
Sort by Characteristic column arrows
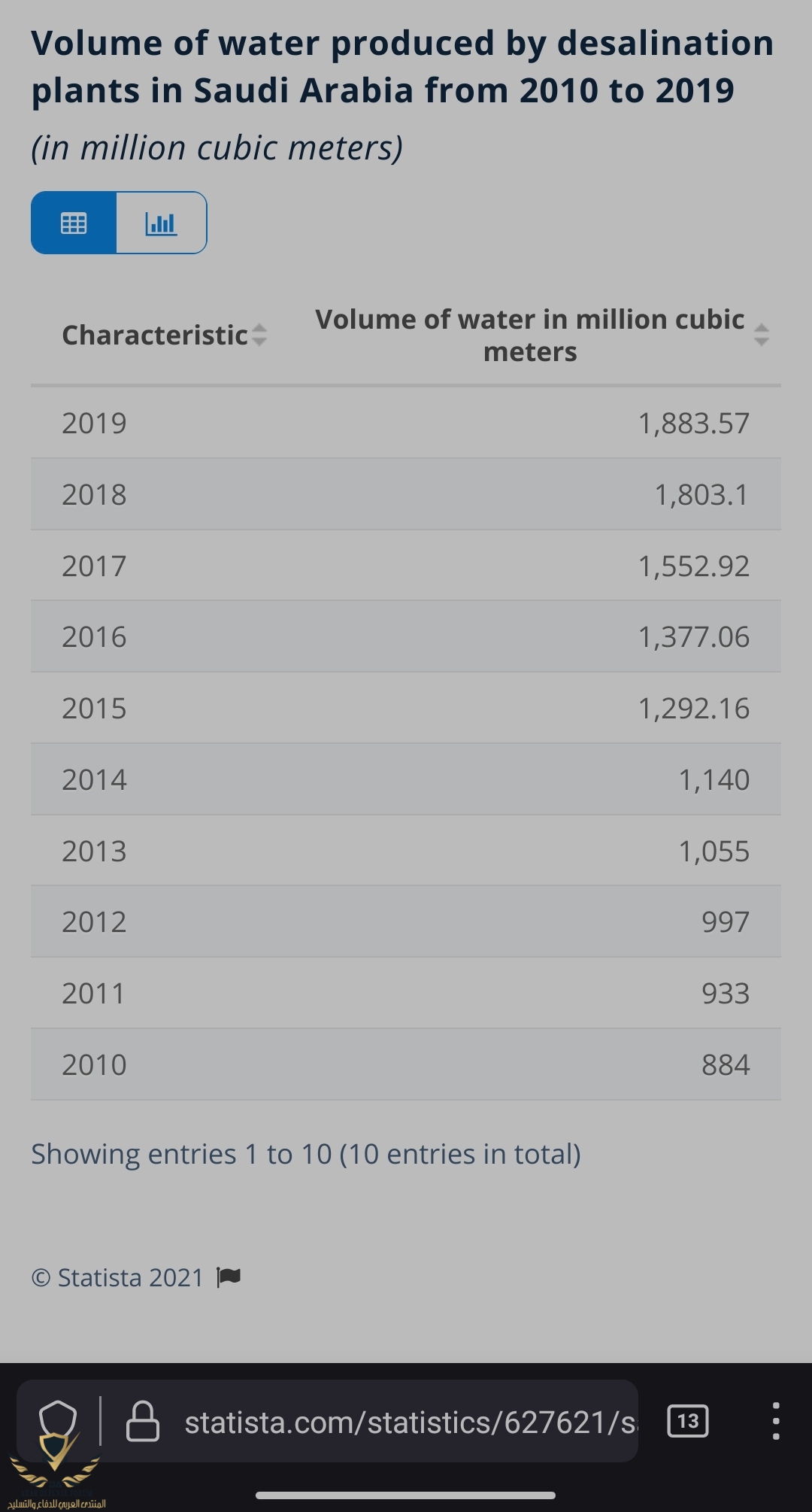tap(259, 335)
